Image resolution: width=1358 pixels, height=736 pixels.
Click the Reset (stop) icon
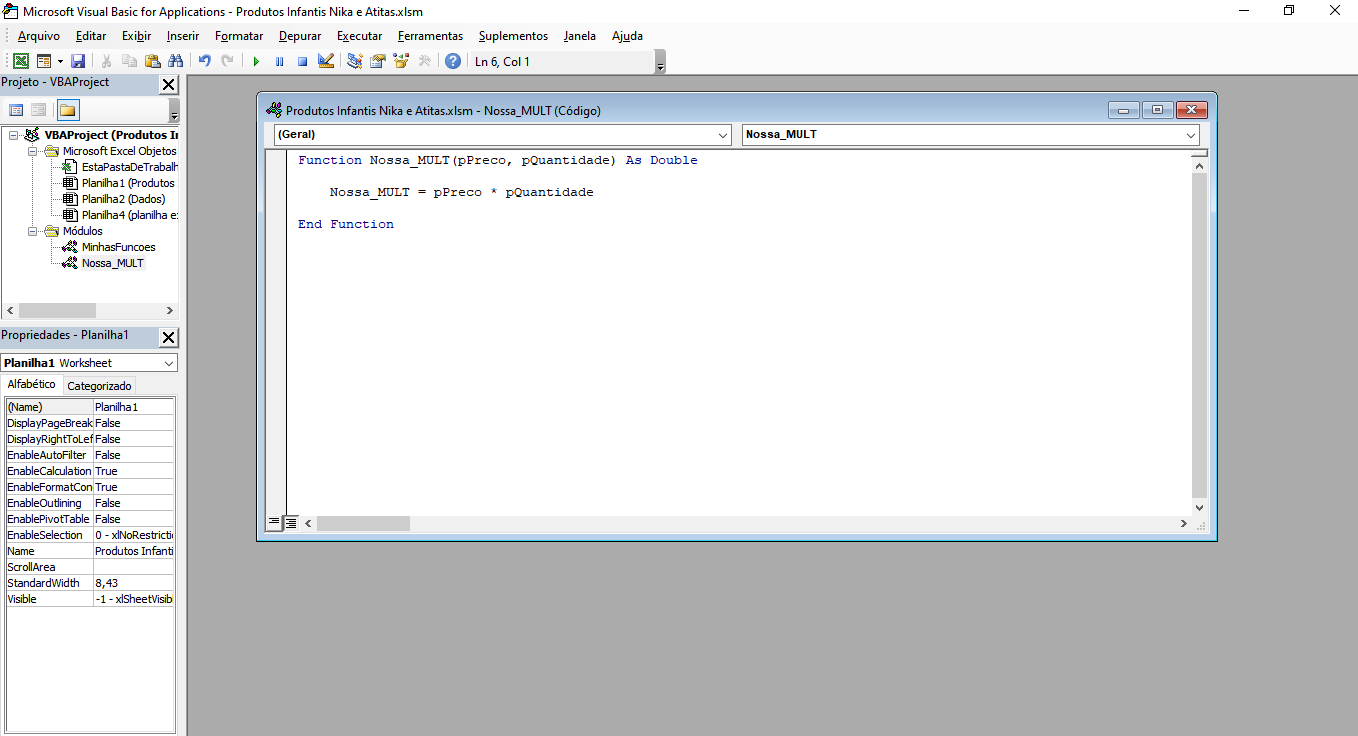(302, 61)
